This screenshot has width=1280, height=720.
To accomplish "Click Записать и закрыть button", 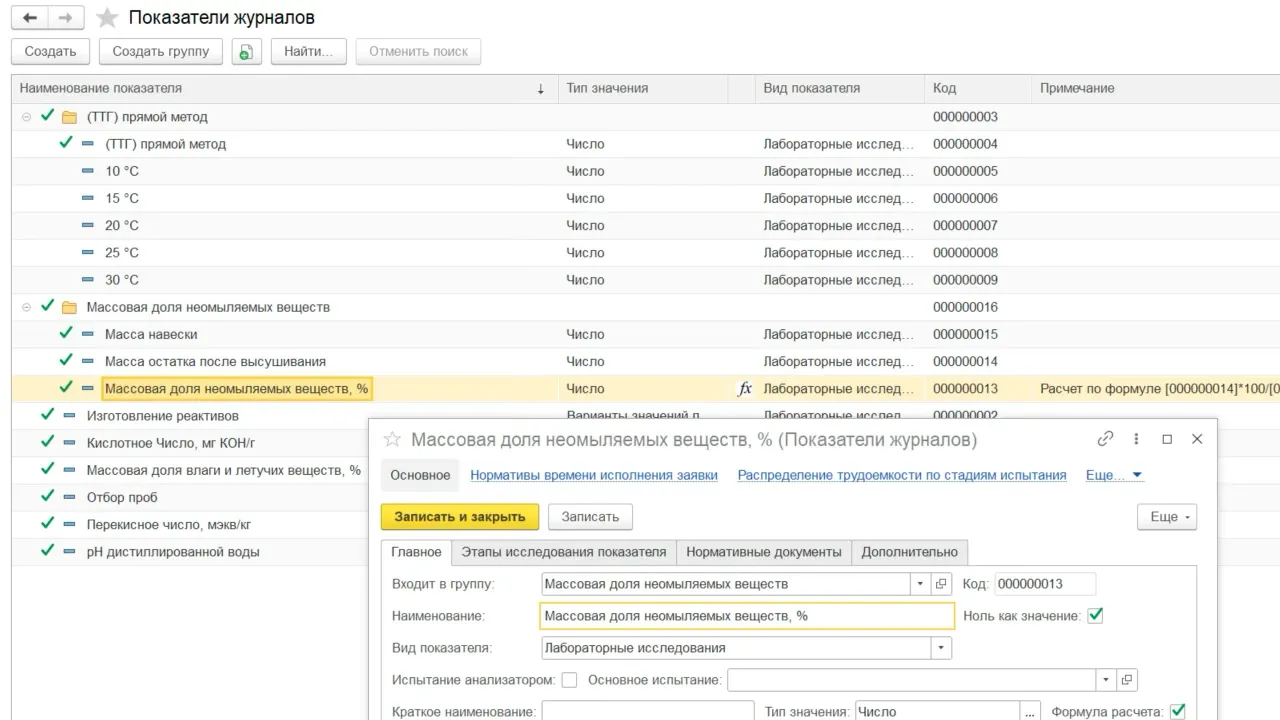I will tap(460, 517).
